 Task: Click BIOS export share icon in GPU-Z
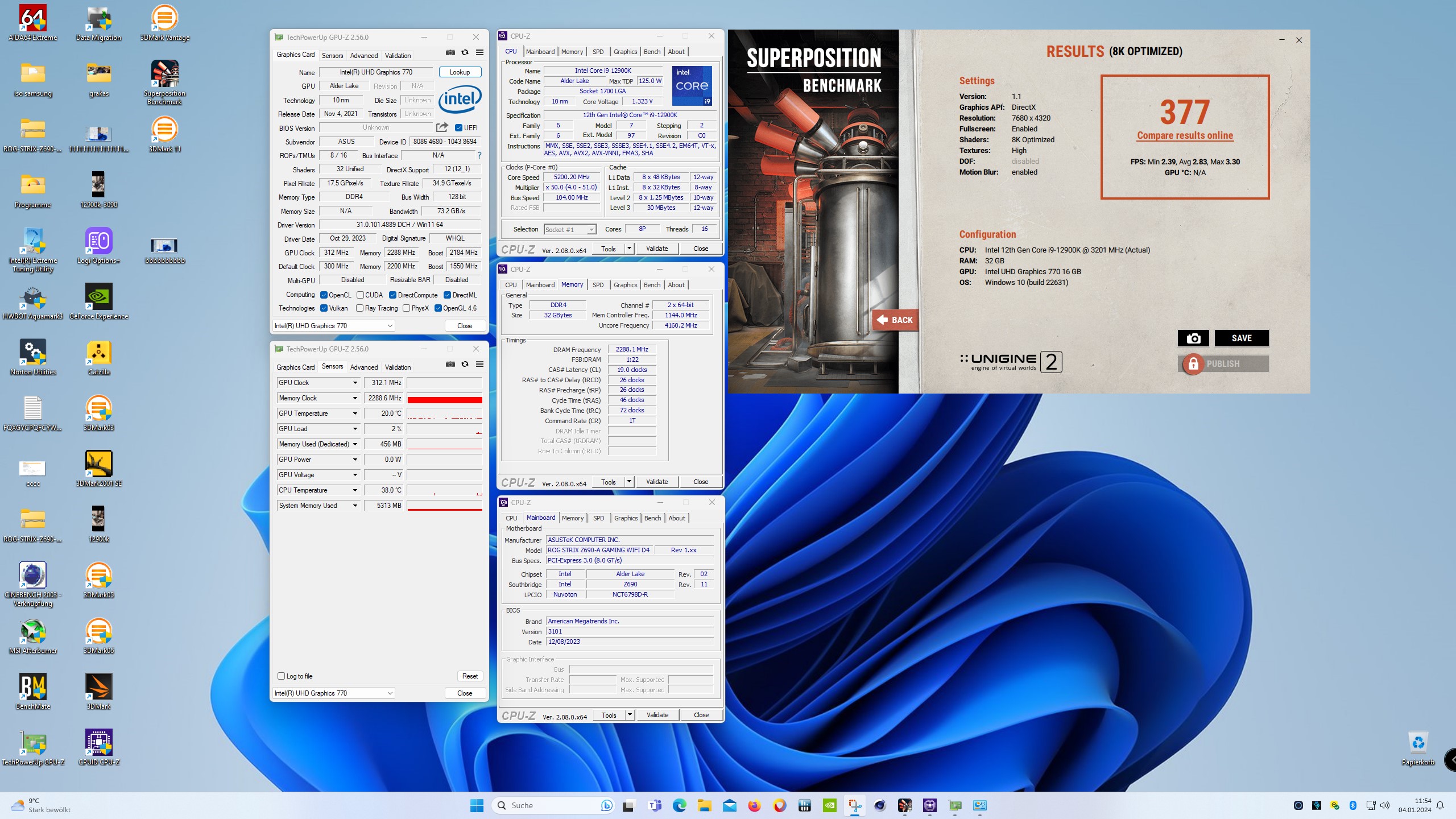(x=442, y=127)
